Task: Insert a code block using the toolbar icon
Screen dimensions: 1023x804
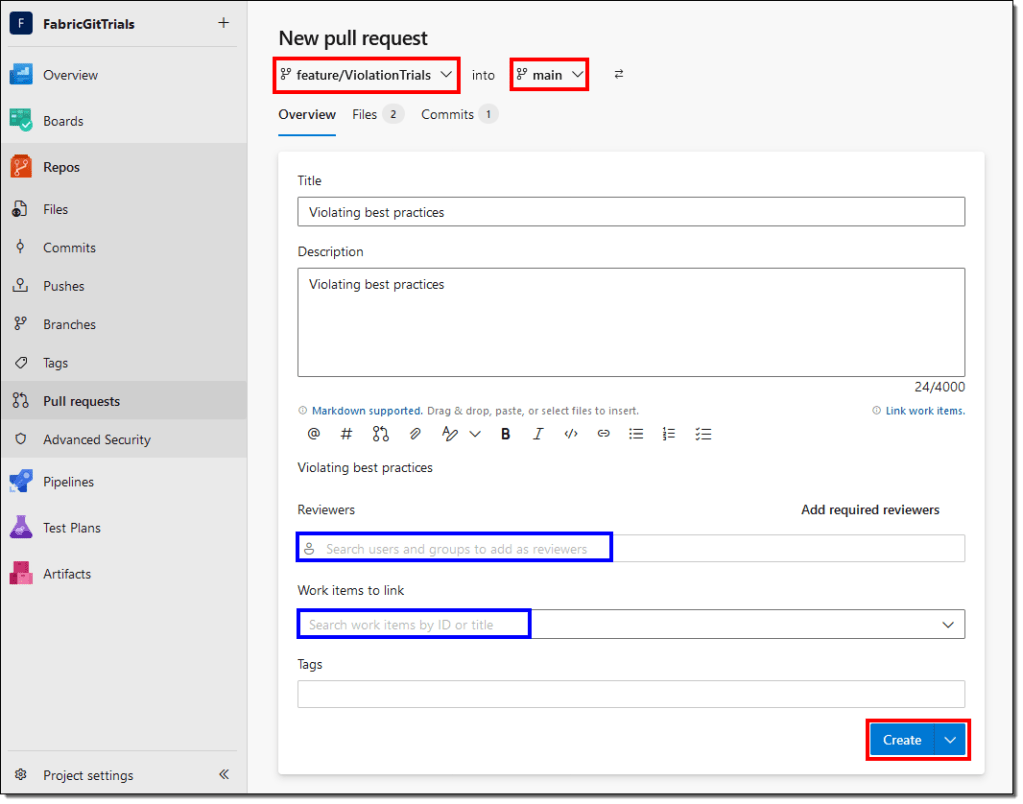Action: coord(571,434)
